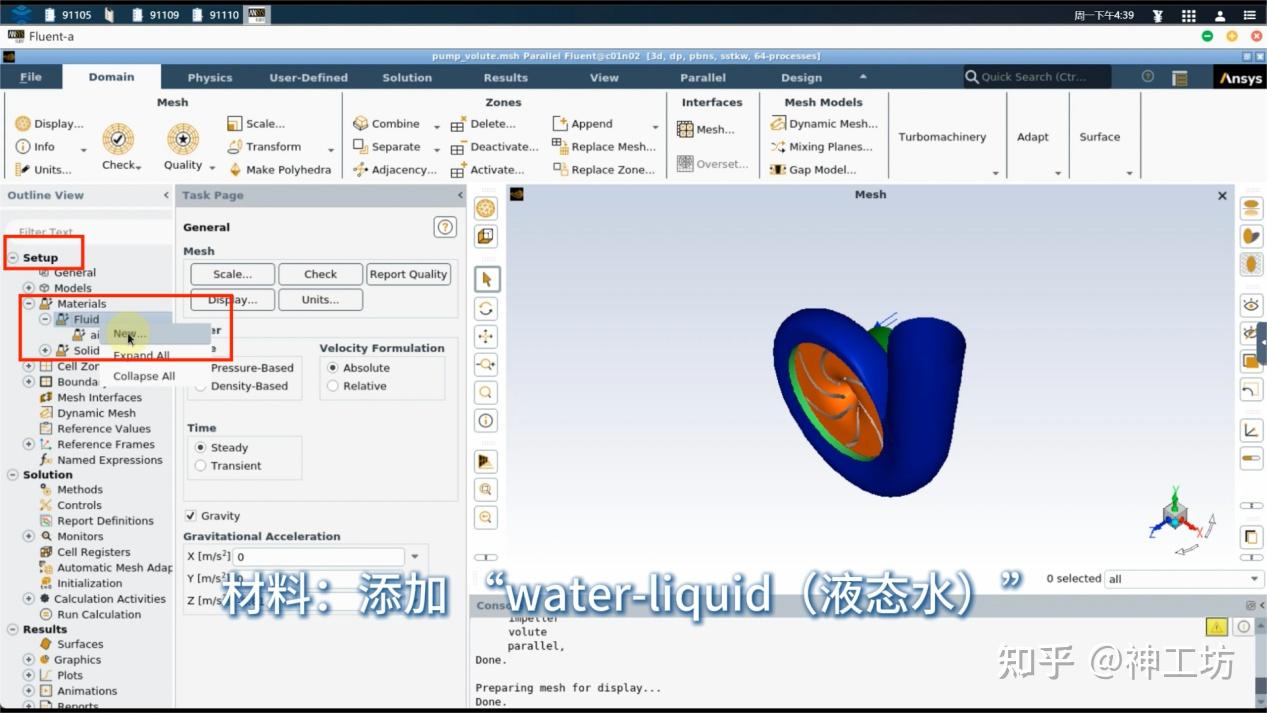This screenshot has width=1267, height=713.
Task: Collapse the Solution tree node
Action: 13,475
